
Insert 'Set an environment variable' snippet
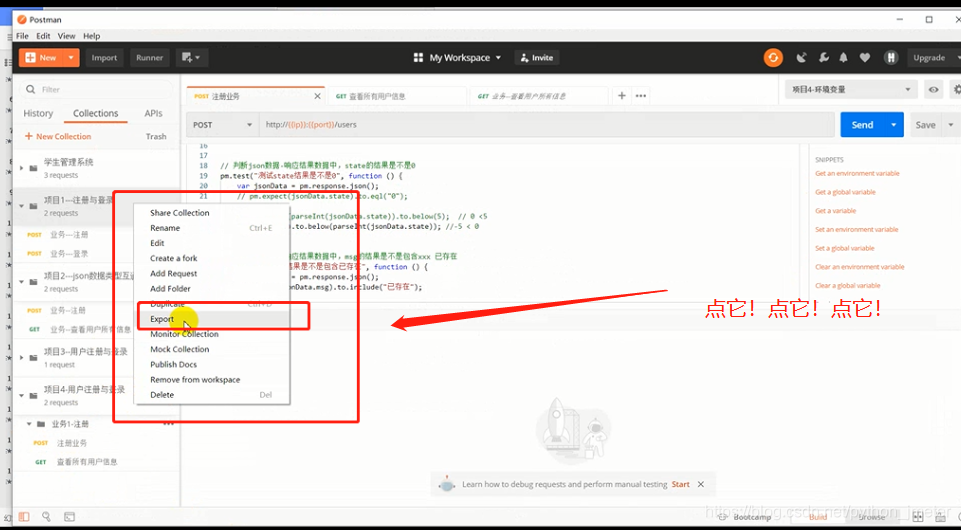coord(856,229)
